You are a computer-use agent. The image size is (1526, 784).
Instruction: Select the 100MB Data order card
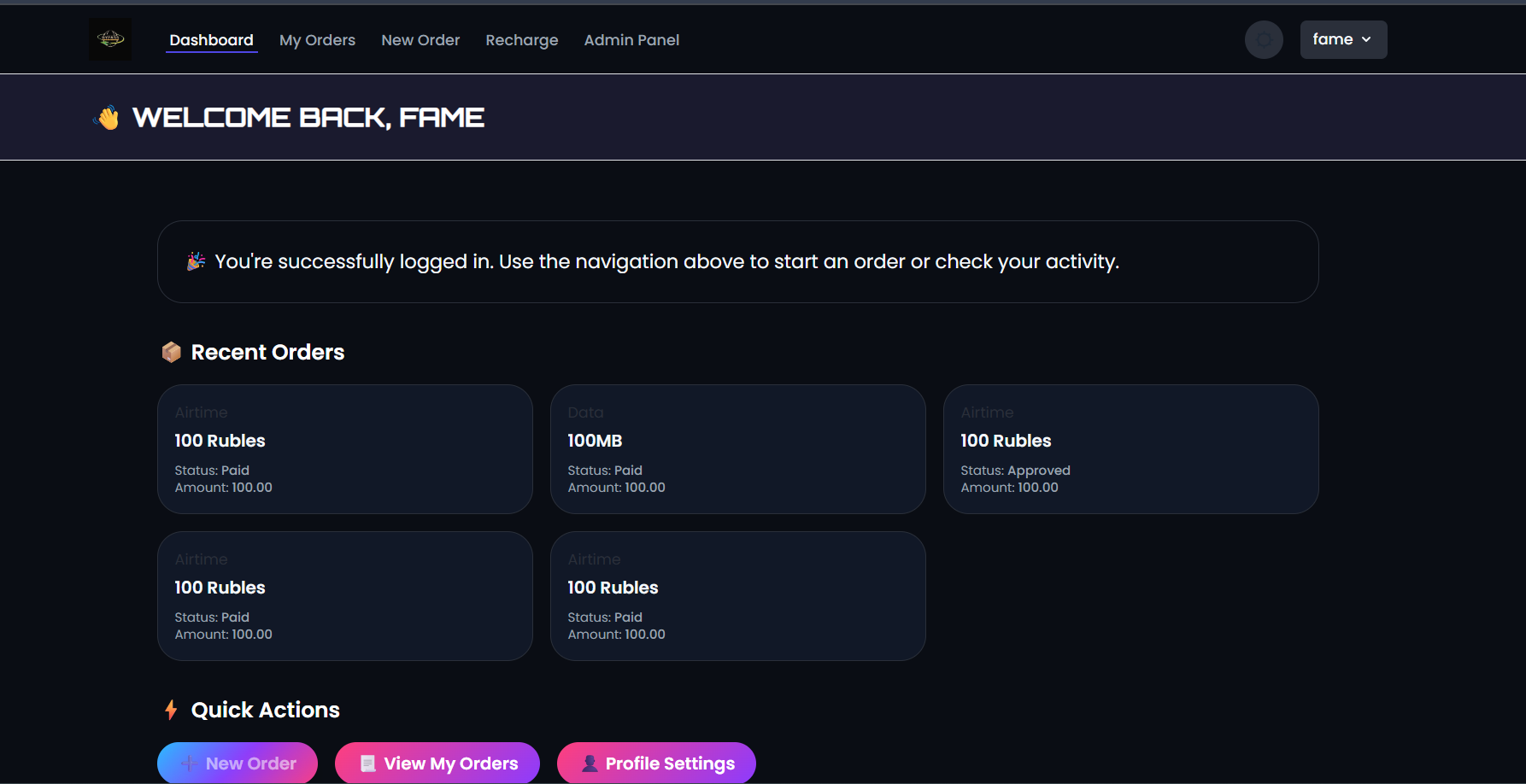(737, 449)
